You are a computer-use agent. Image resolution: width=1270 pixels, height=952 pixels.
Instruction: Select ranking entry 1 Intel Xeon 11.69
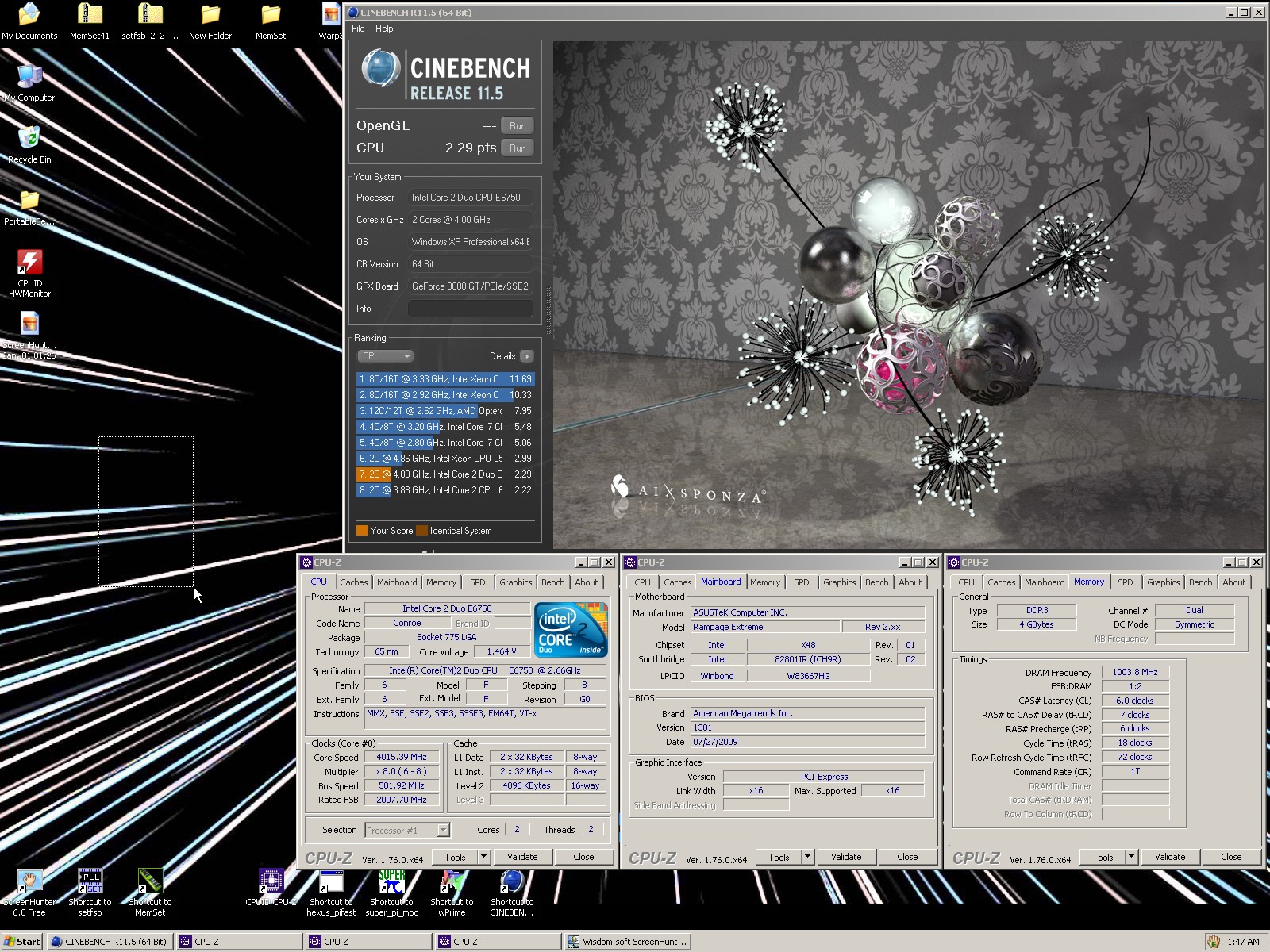coord(445,379)
